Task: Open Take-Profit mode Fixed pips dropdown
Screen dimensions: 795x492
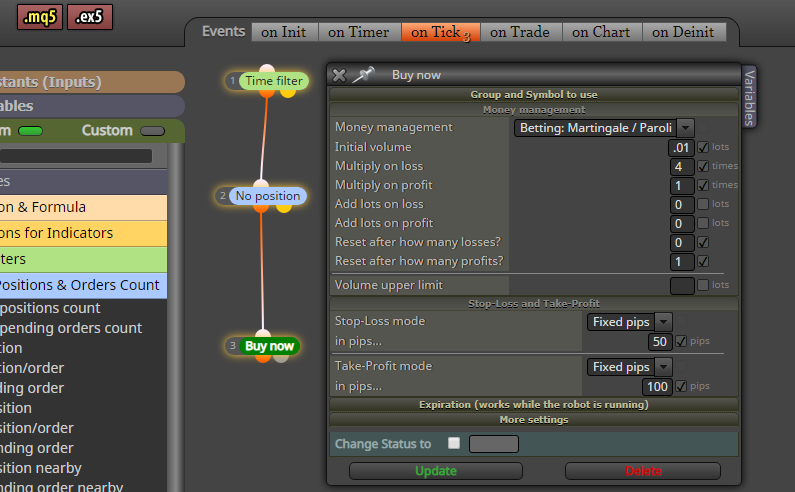Action: (x=629, y=366)
